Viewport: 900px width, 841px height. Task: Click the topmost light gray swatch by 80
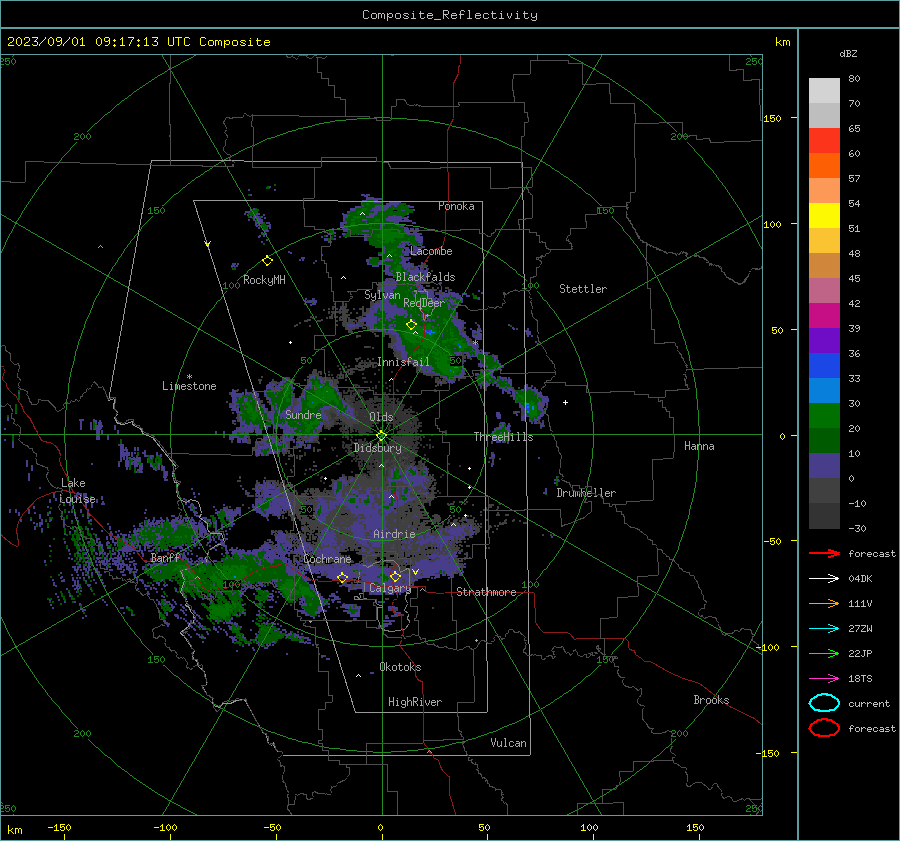(x=824, y=90)
